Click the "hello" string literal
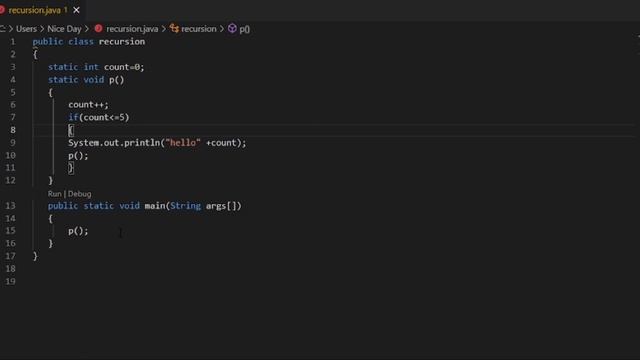Viewport: 640px width, 360px height. coord(183,143)
